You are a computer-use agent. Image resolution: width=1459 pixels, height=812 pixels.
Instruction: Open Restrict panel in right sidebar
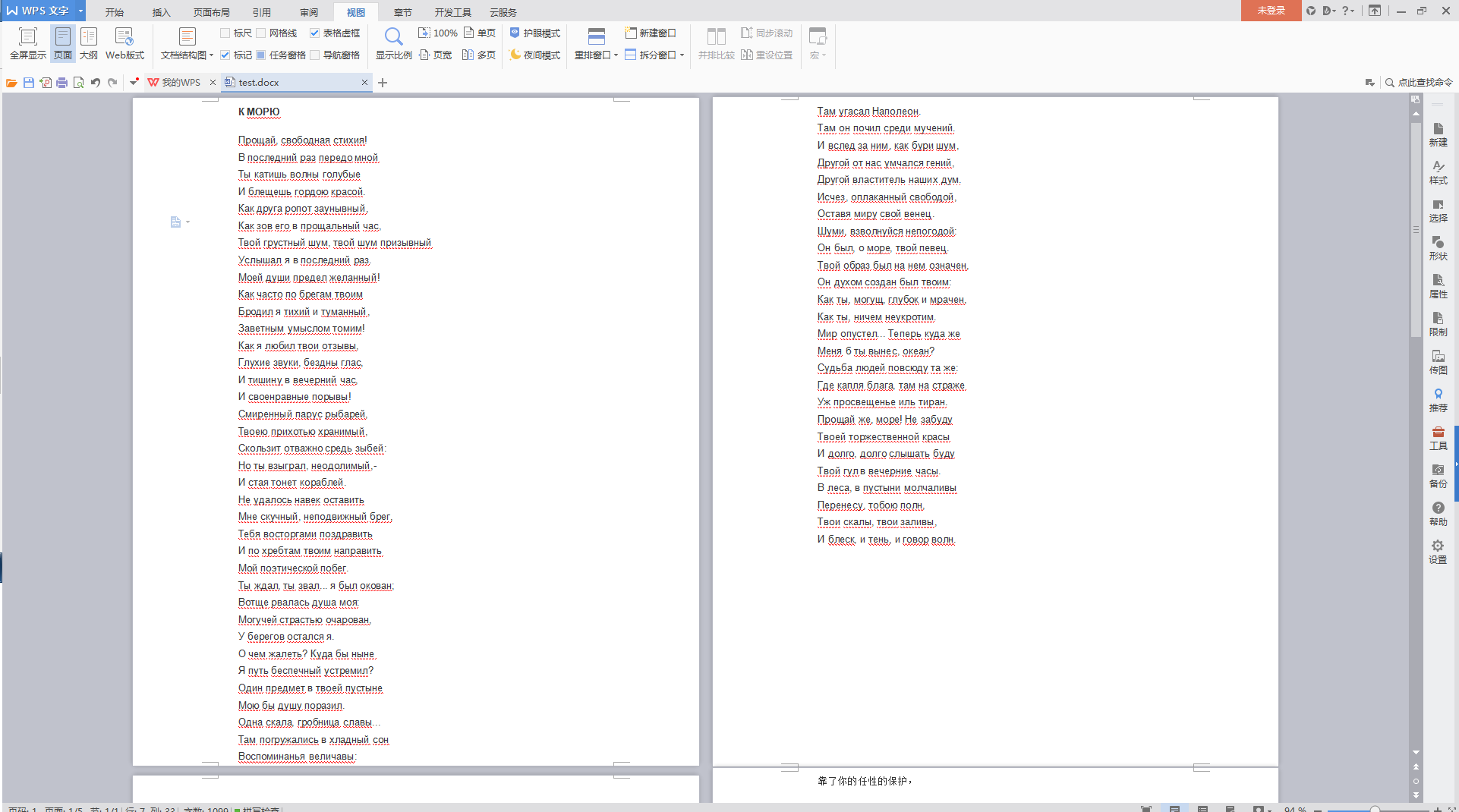[1438, 324]
